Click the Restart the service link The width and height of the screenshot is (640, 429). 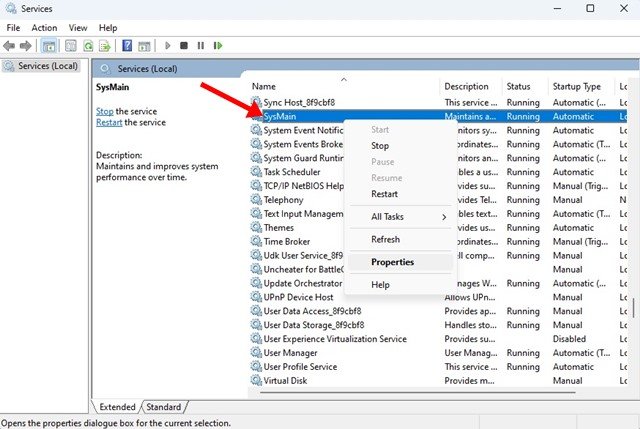pyautogui.click(x=109, y=122)
